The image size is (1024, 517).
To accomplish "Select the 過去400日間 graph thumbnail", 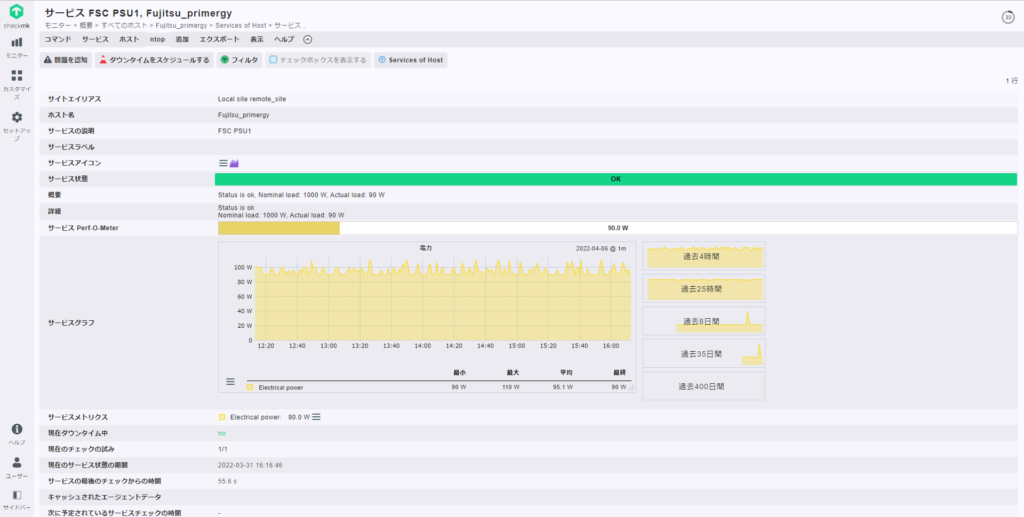I will (704, 386).
